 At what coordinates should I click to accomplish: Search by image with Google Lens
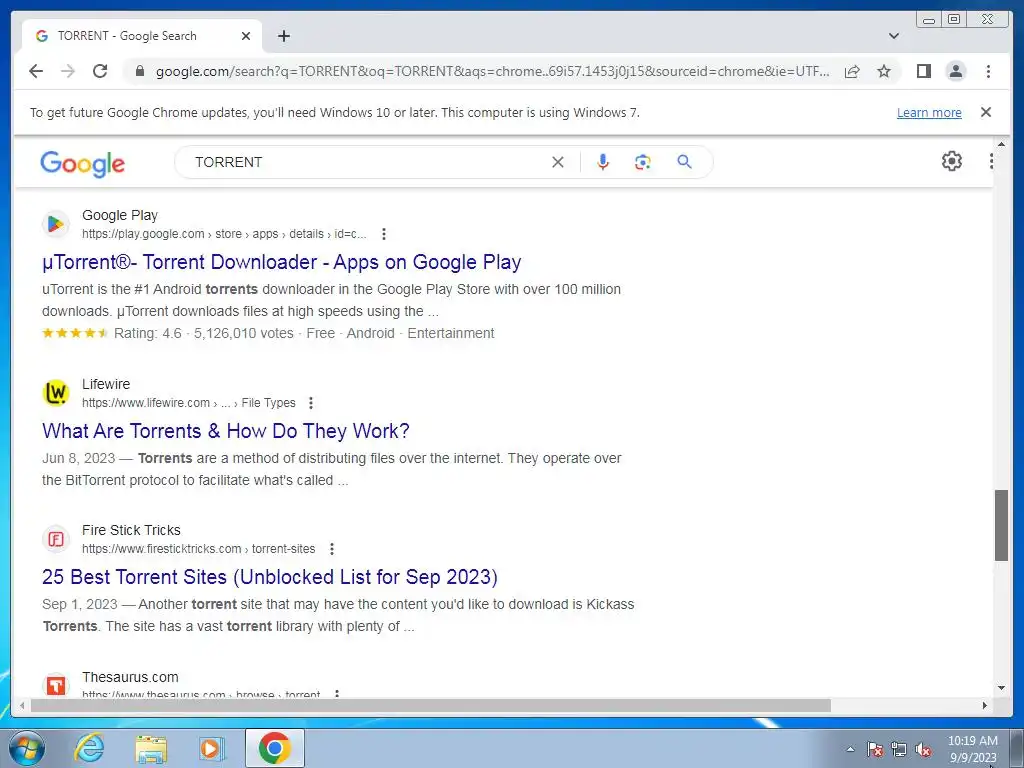click(643, 162)
